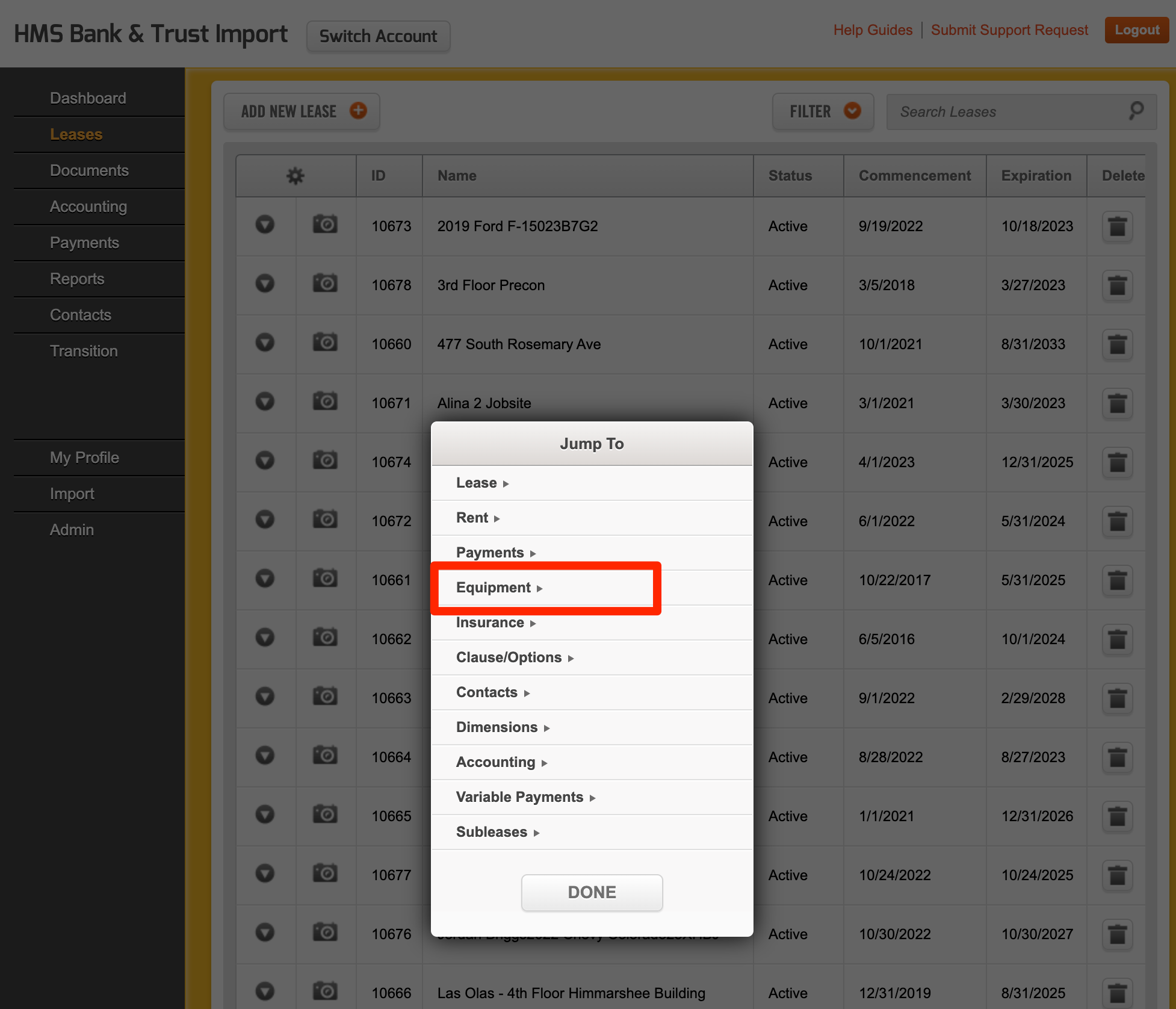The width and height of the screenshot is (1176, 1009).
Task: Click the gear settings icon in table header
Action: (295, 176)
